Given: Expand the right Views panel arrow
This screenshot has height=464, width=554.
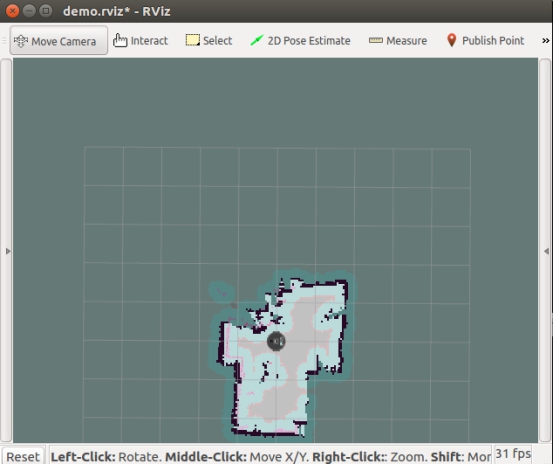Looking at the screenshot, I should click(546, 251).
